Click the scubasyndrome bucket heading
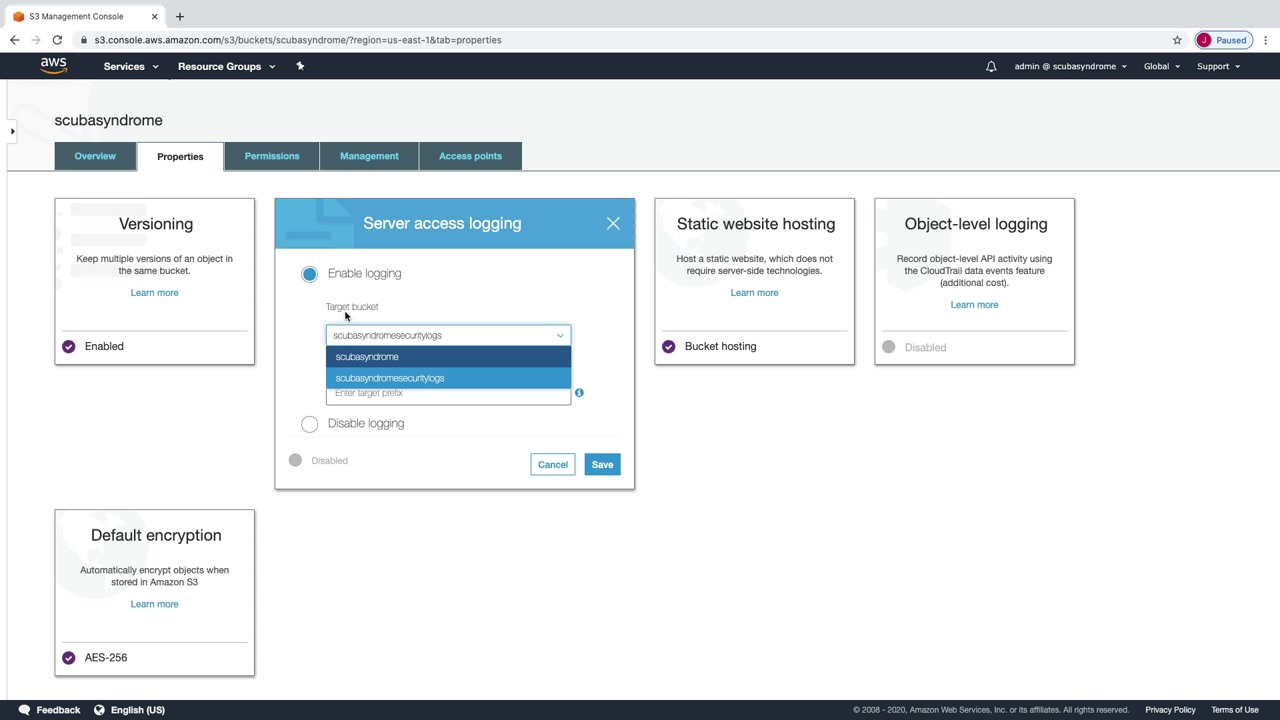This screenshot has height=720, width=1280. click(108, 120)
